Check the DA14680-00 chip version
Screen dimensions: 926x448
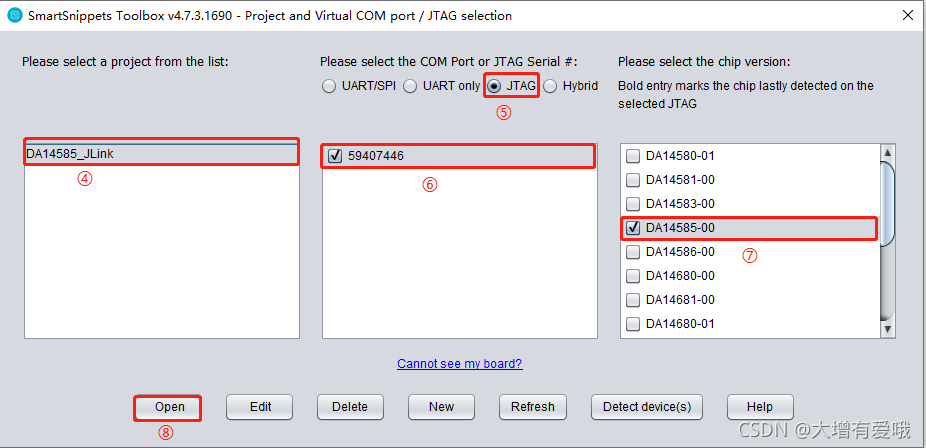tap(632, 276)
